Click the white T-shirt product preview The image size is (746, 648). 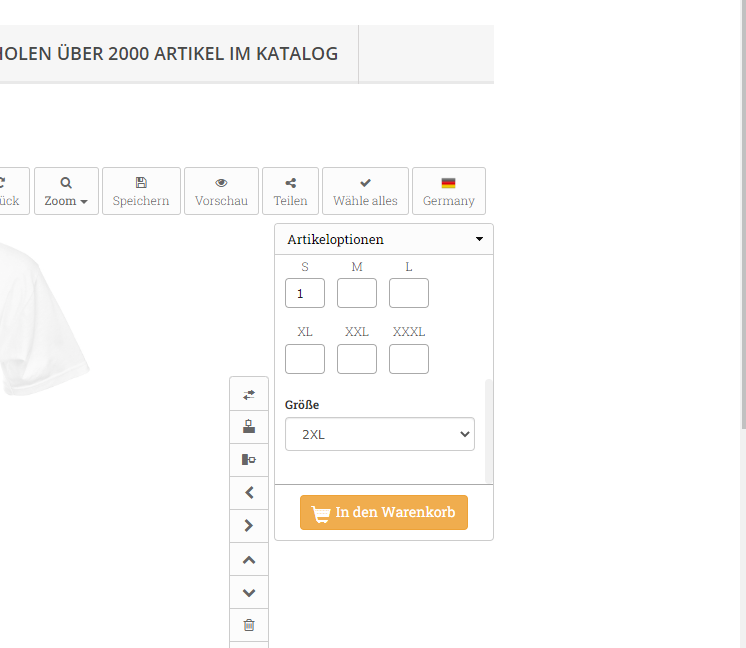pos(43,319)
